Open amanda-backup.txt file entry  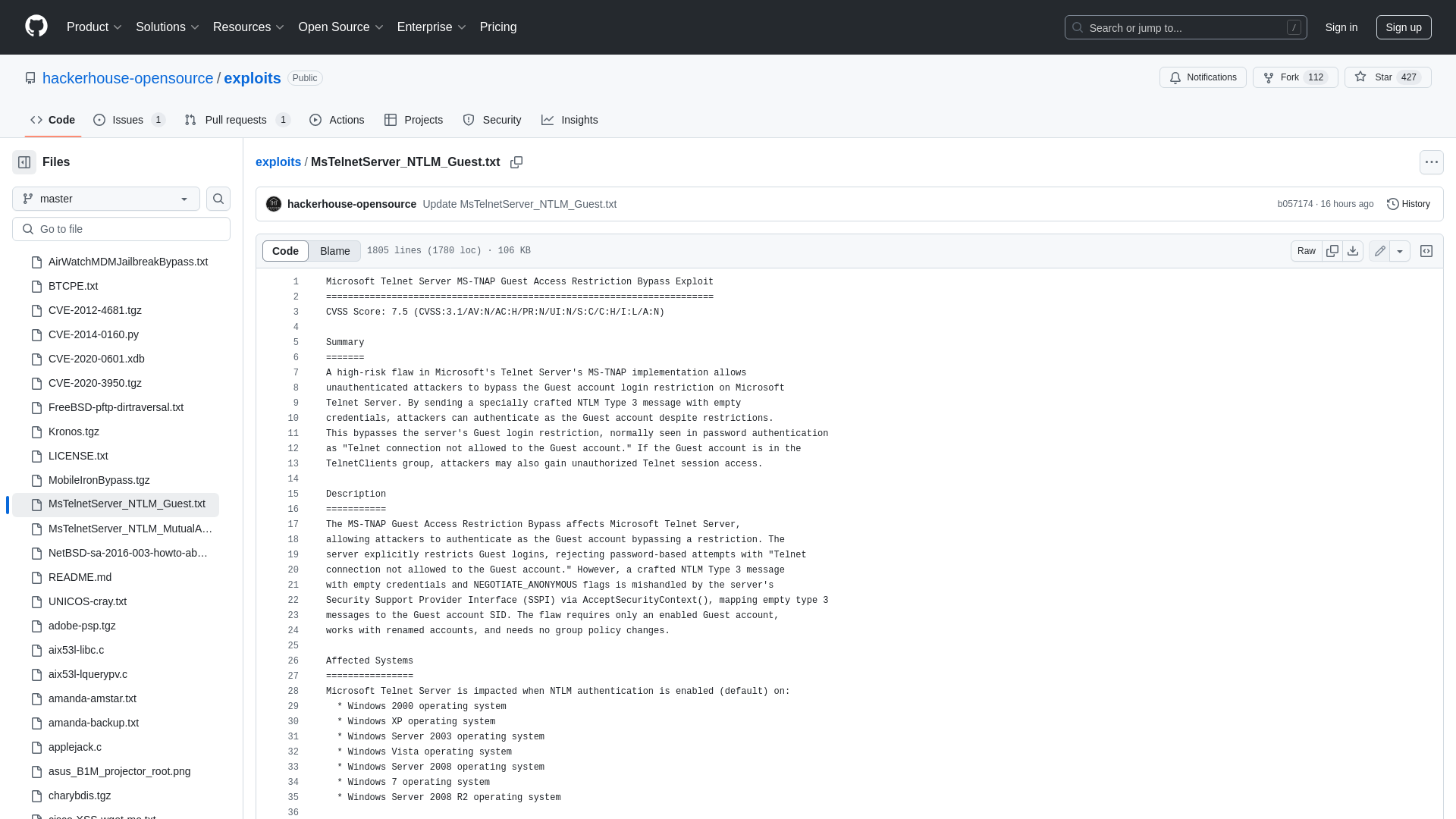click(x=93, y=723)
